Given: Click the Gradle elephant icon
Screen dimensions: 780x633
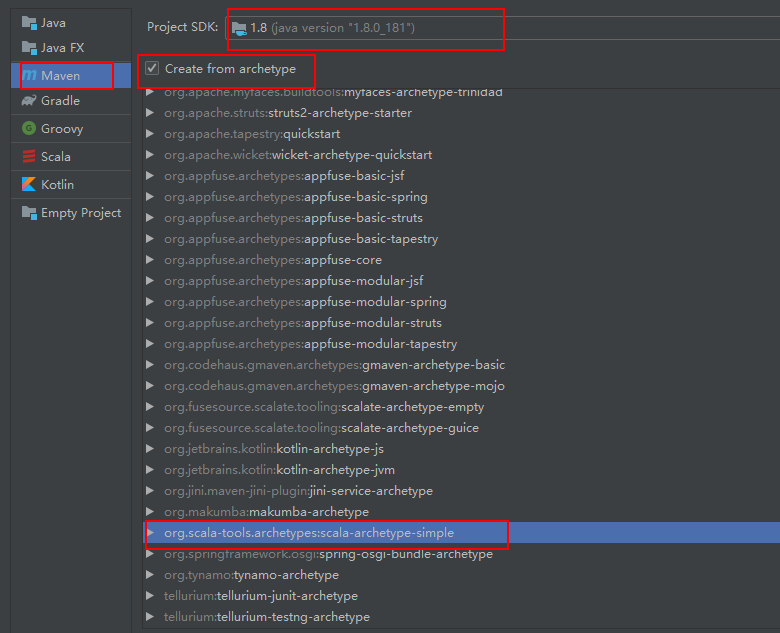Looking at the screenshot, I should click(29, 101).
